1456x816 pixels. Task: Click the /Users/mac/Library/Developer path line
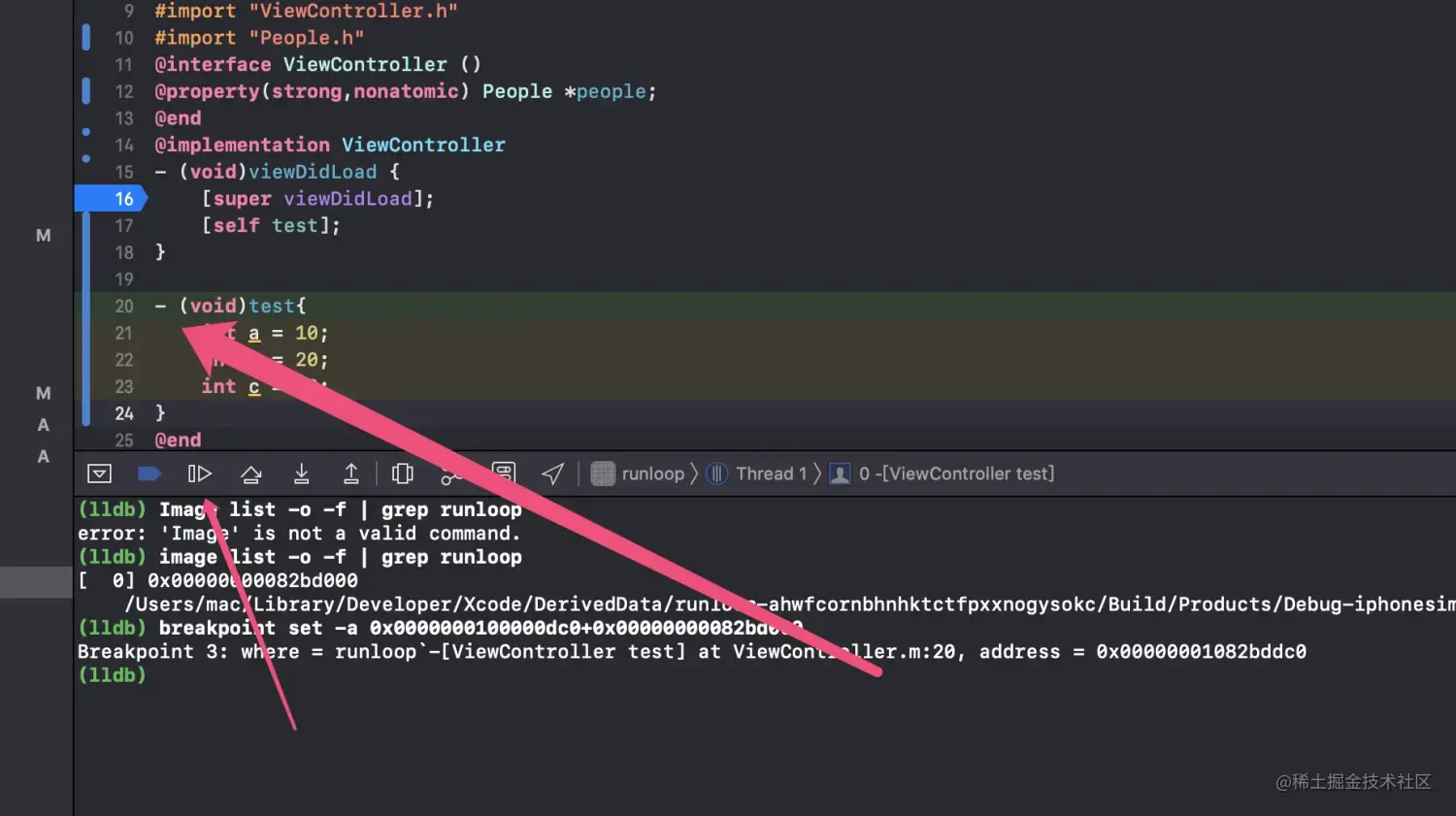point(790,604)
